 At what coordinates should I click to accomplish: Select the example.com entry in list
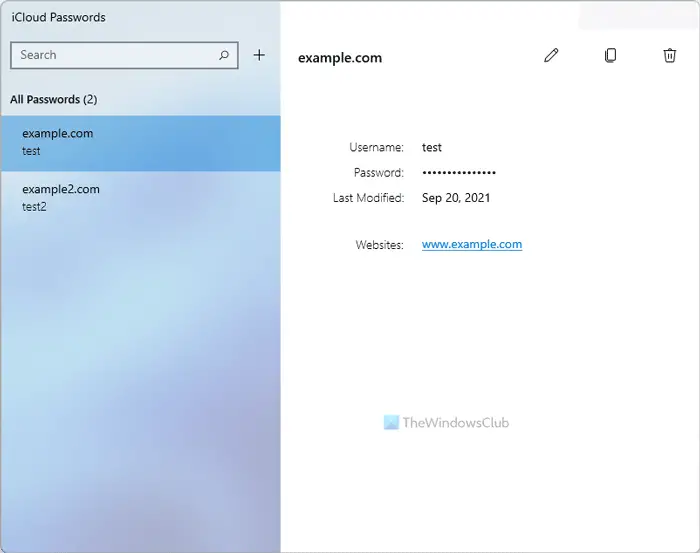point(141,143)
